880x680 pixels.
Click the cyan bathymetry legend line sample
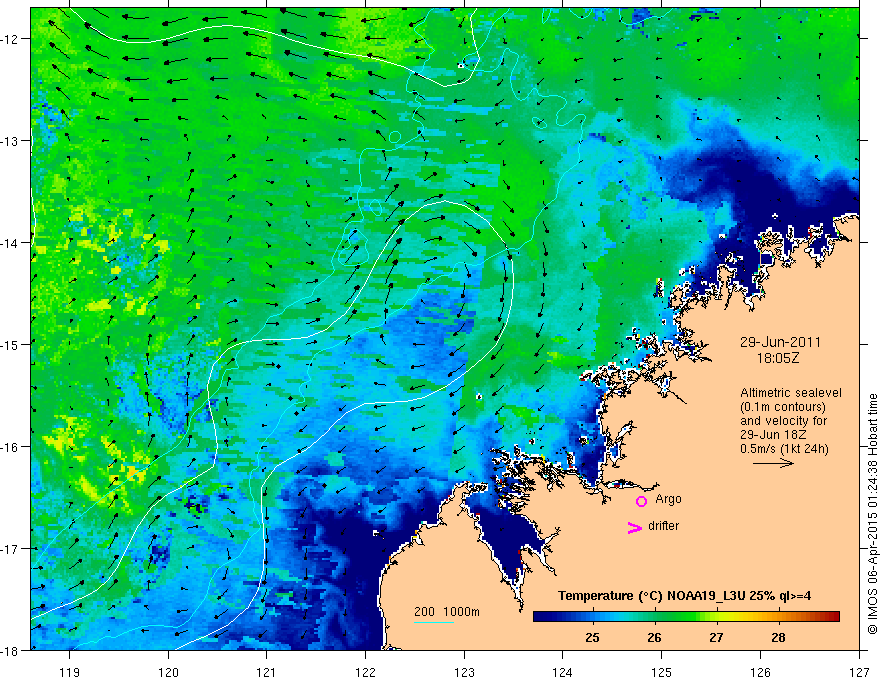[434, 622]
